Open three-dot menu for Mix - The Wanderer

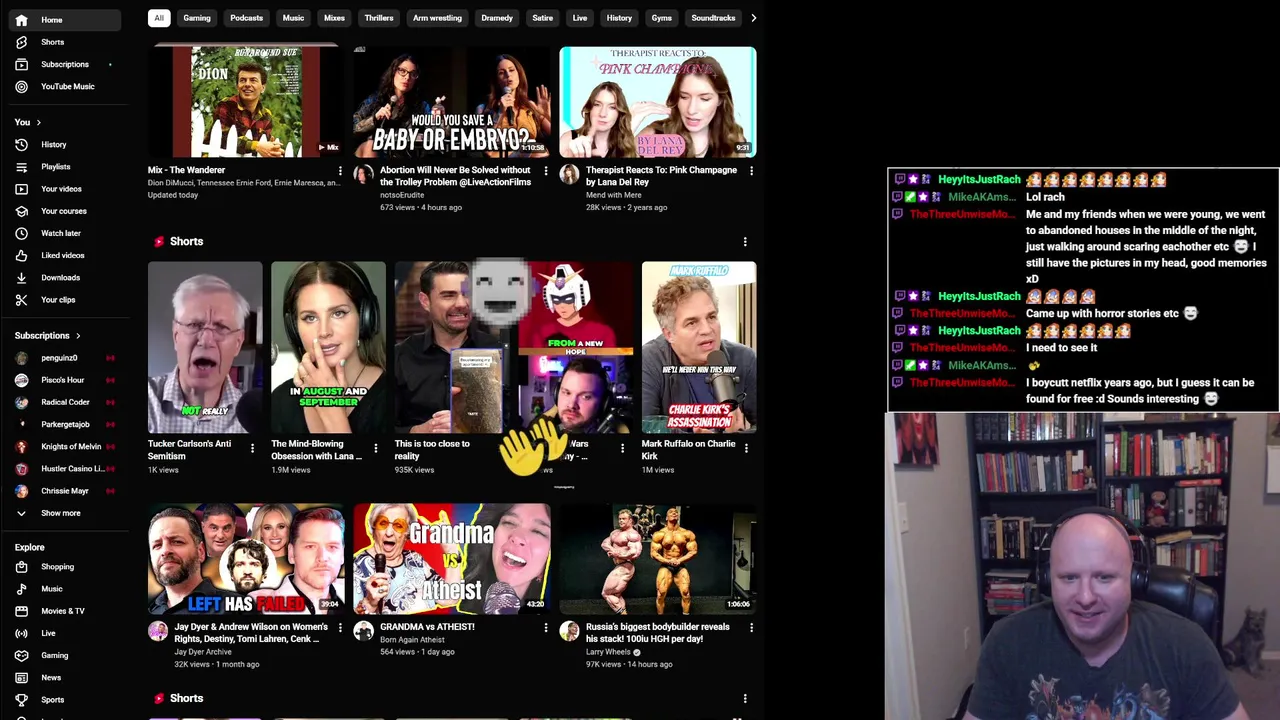340,171
